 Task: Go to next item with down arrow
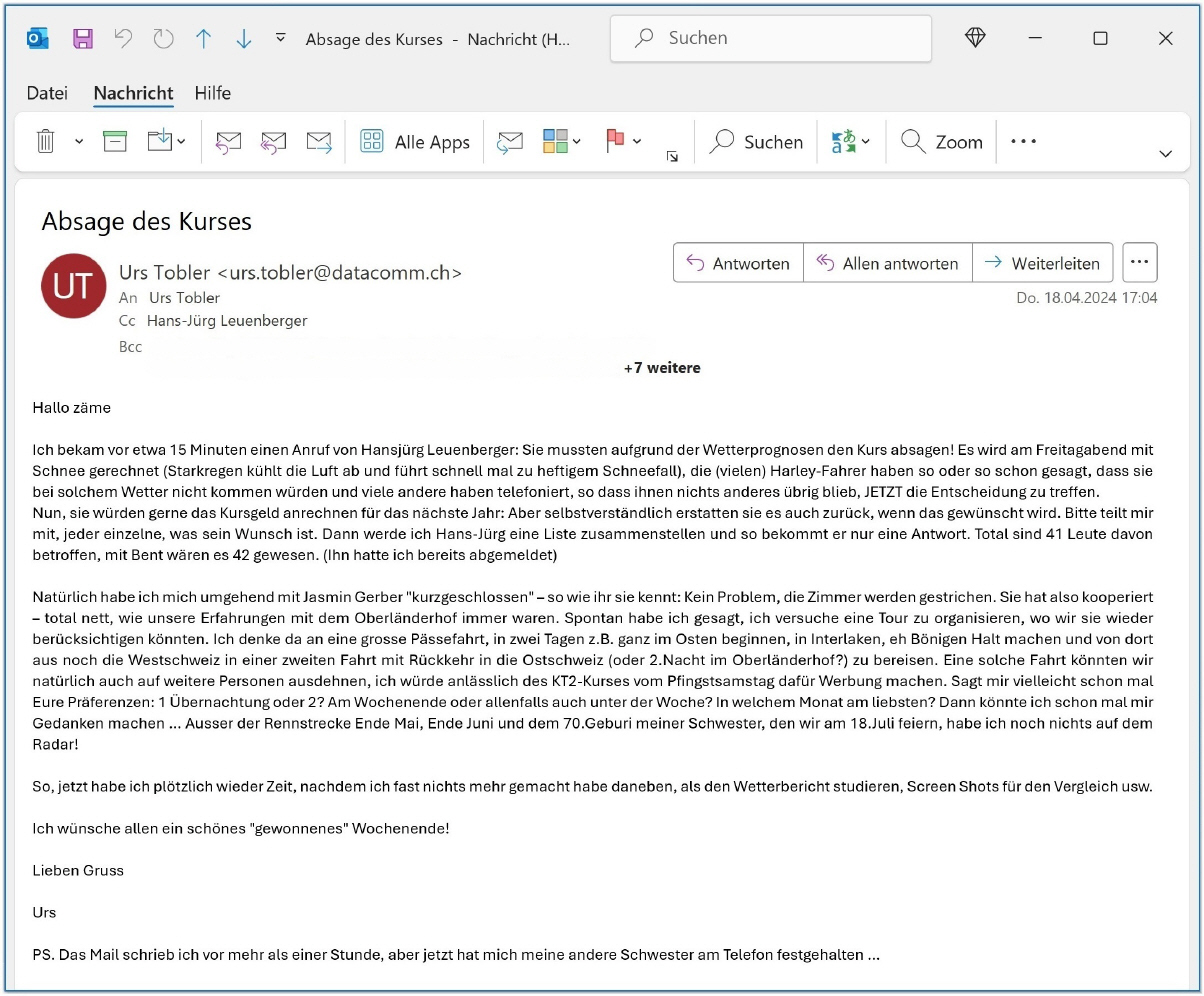click(x=243, y=39)
